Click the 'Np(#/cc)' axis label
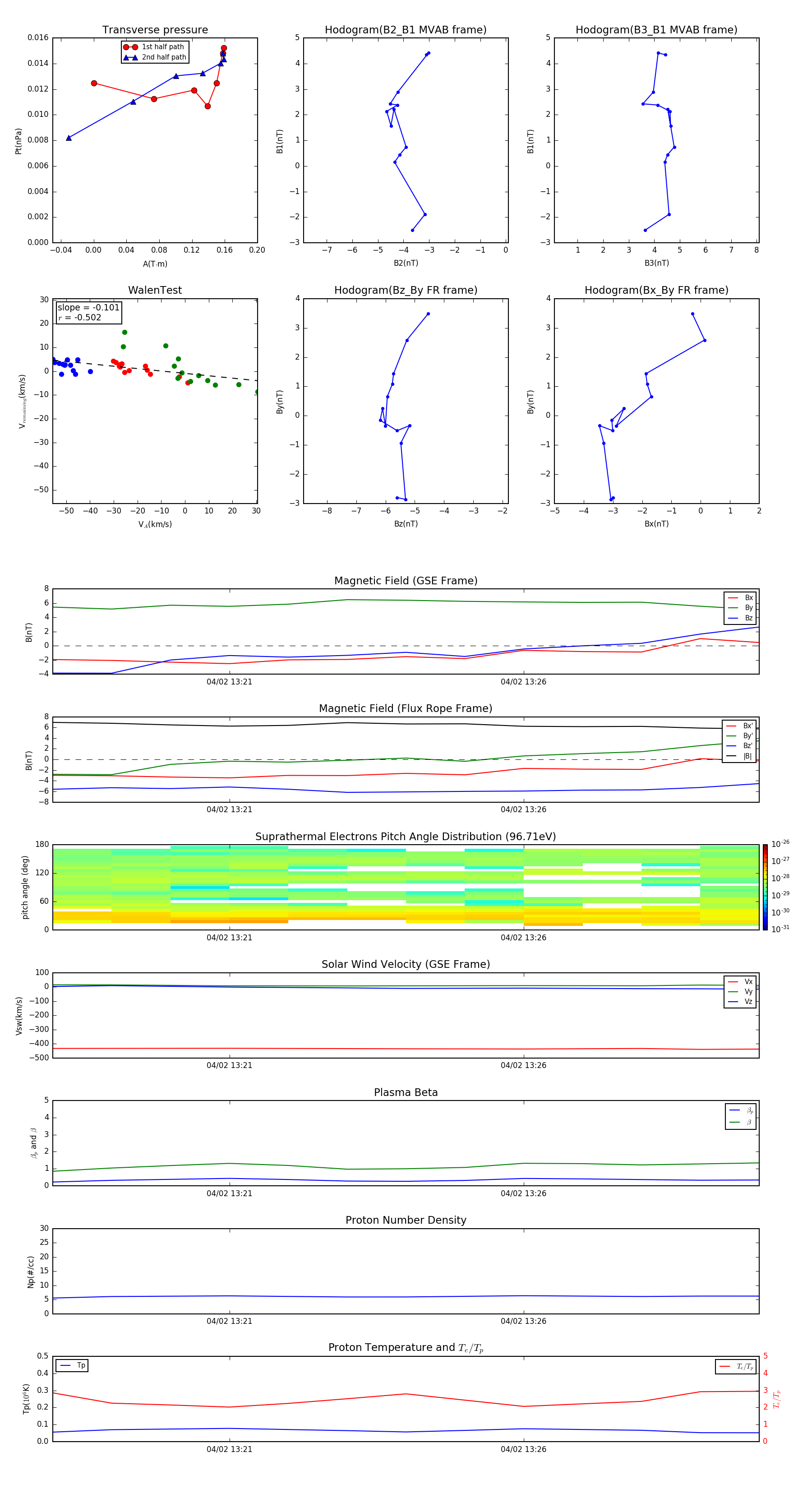Viewport: 812px width, 1489px height. [x=31, y=1272]
